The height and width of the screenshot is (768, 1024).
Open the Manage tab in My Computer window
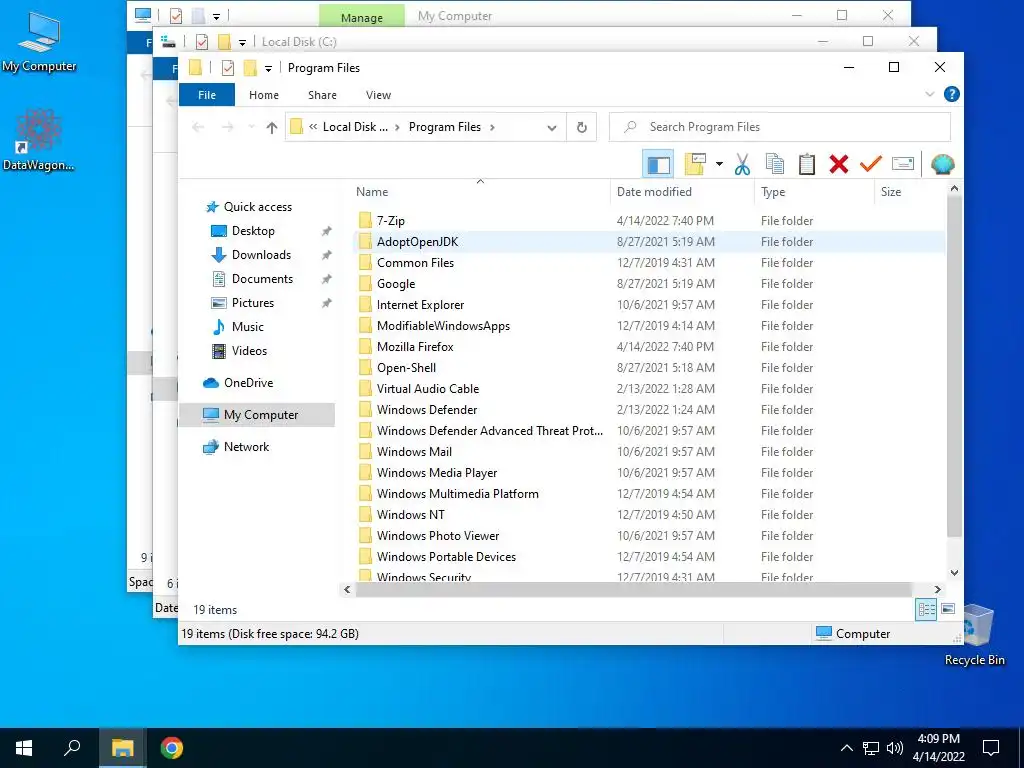[x=362, y=18]
